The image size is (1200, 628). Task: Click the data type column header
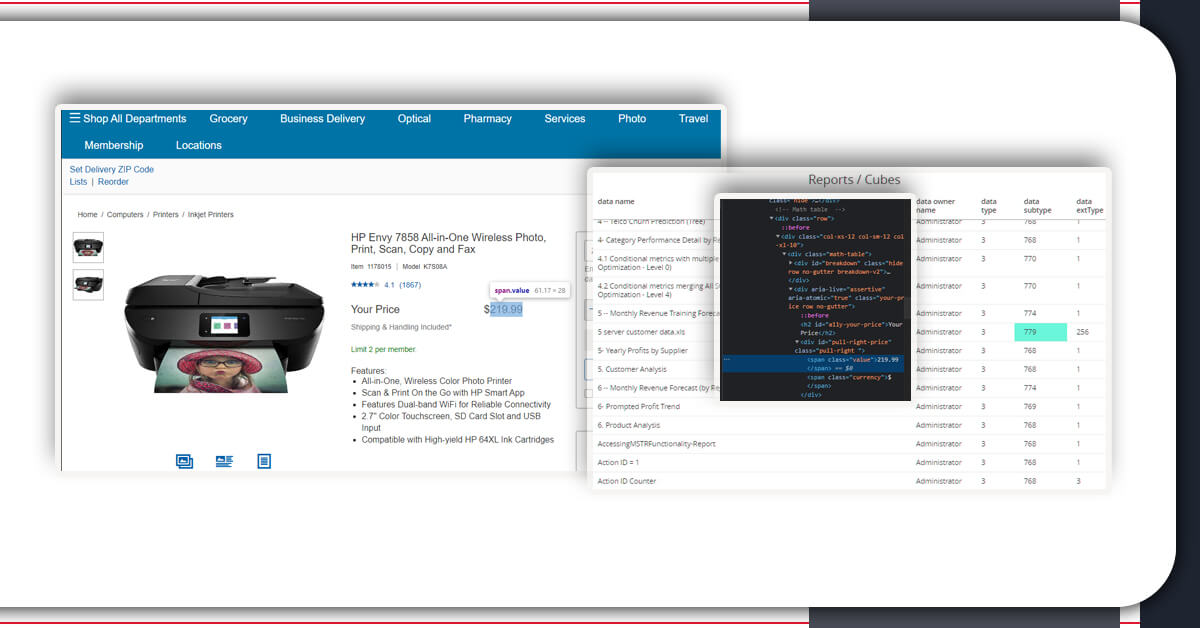click(989, 206)
